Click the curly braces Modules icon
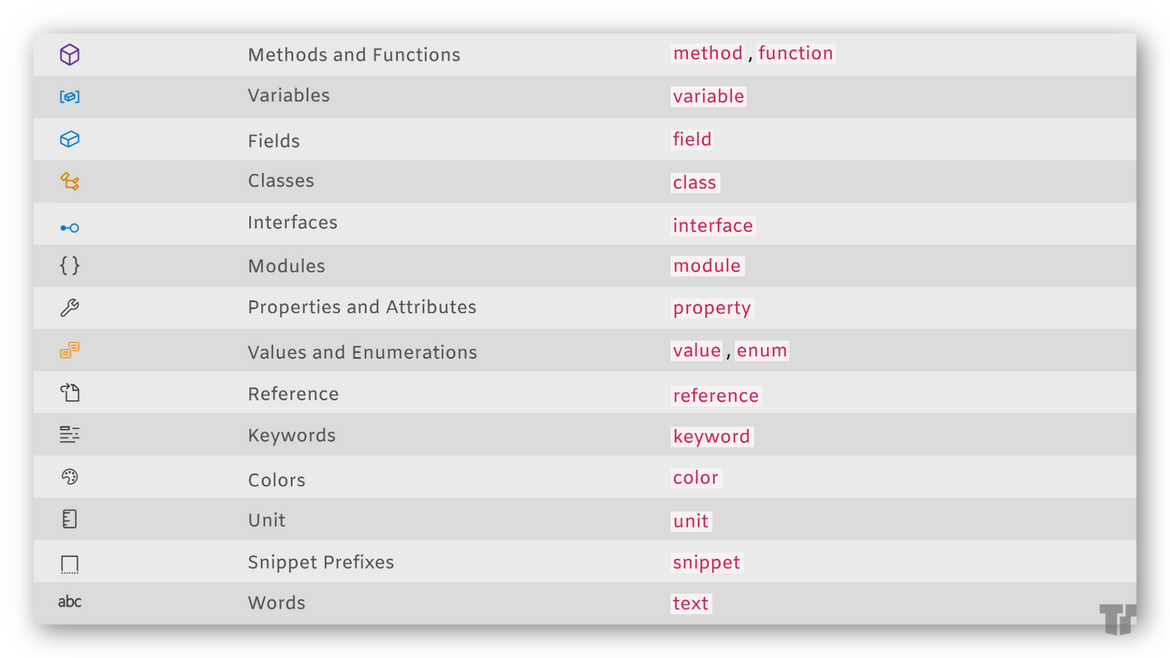Screen dimensions: 1170x658 click(x=69, y=266)
